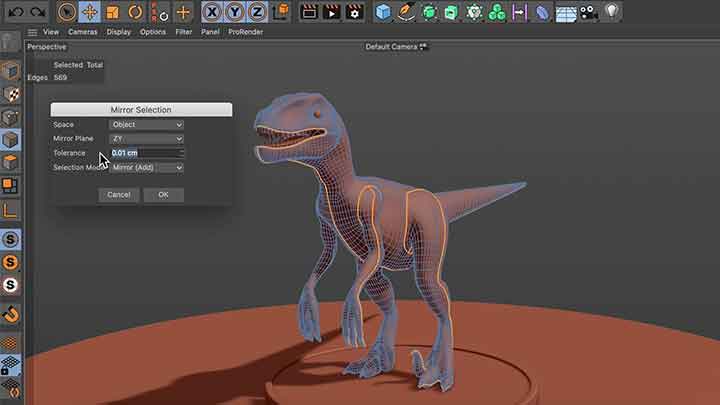This screenshot has width=720, height=405.
Task: Render to Picture Viewer icon
Action: [332, 12]
